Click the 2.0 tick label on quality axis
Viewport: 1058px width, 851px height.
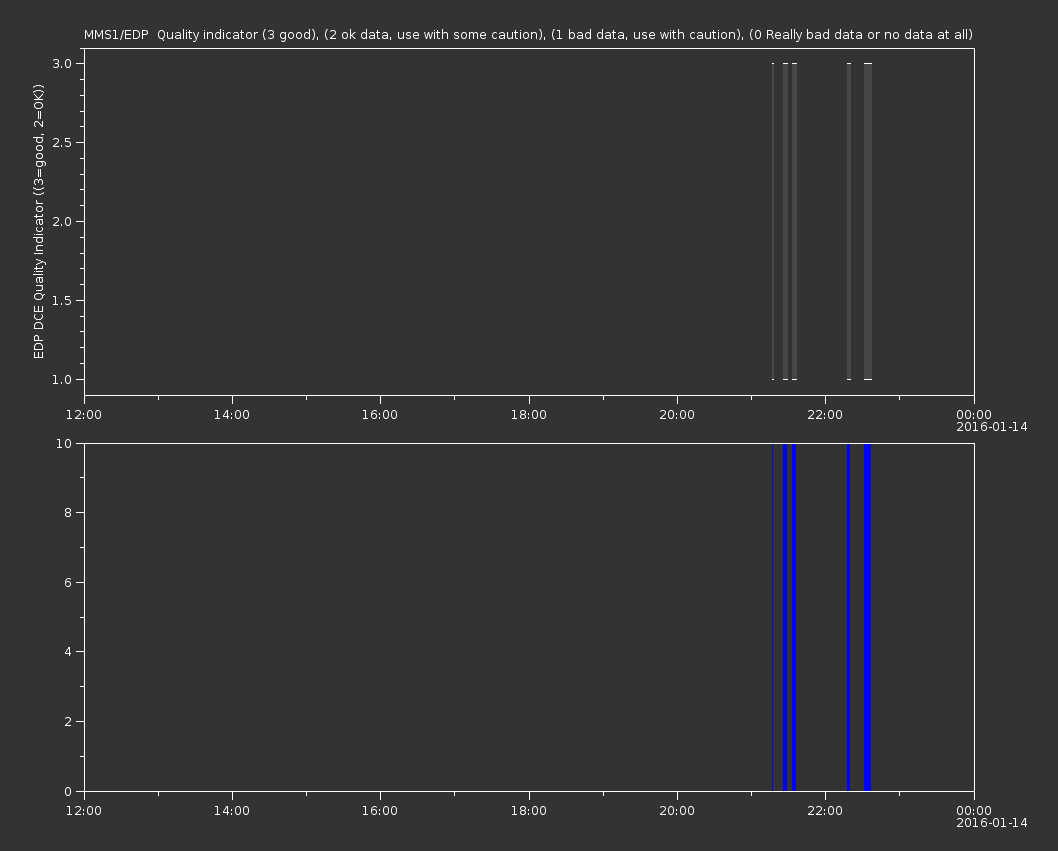[62, 221]
